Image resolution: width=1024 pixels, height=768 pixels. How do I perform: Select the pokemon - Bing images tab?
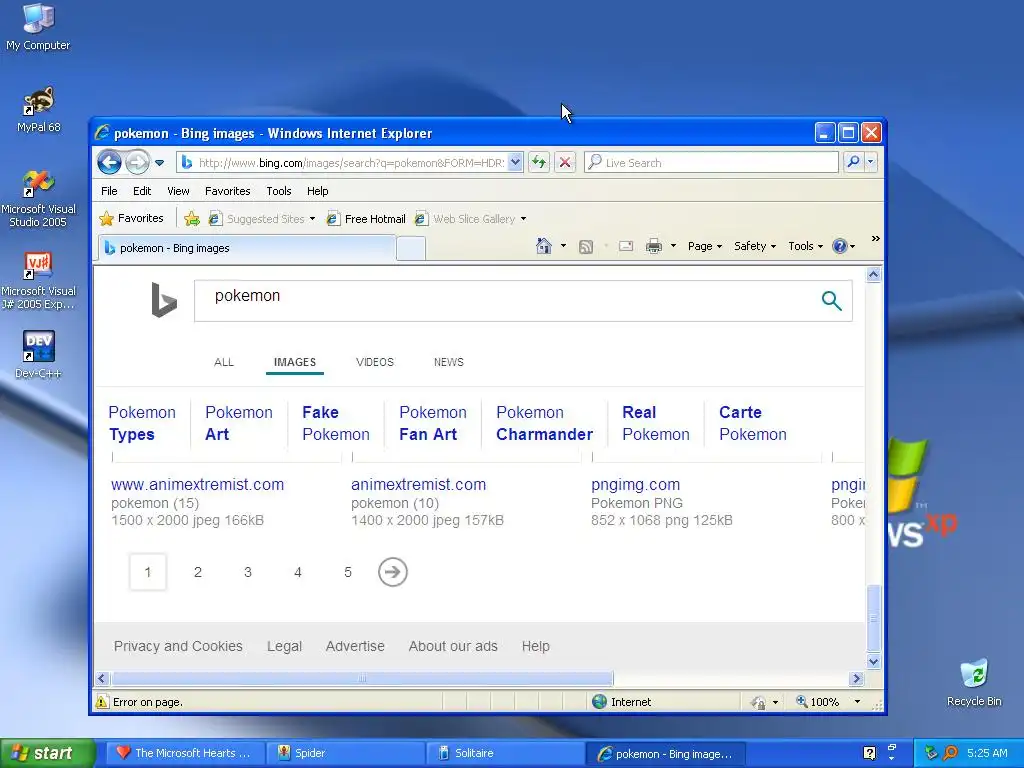tap(247, 248)
